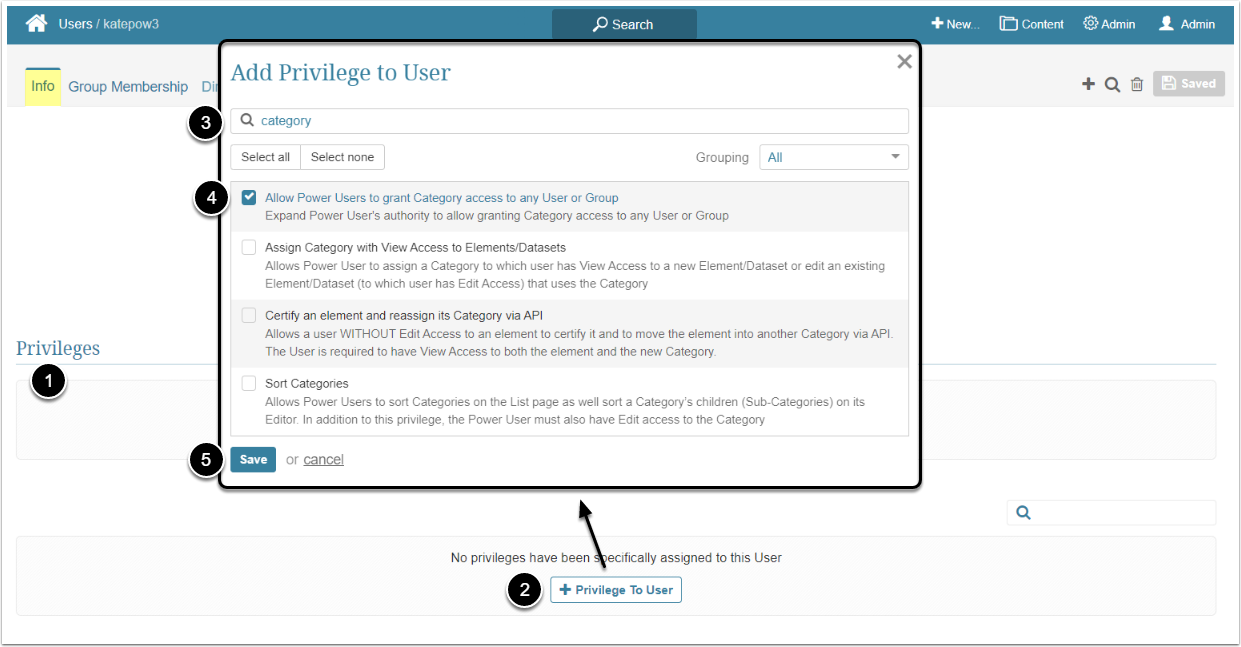
Task: Check Certify an element and reassign its Category
Action: coord(249,315)
